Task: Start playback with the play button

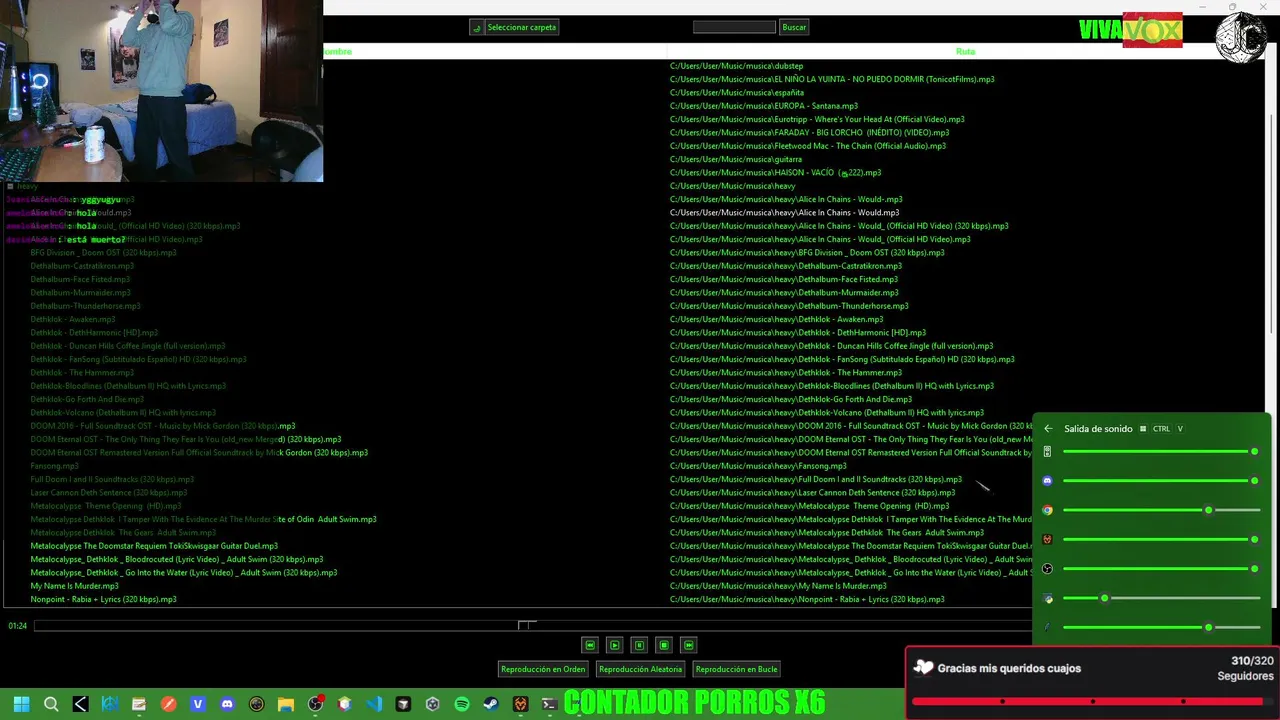Action: coord(615,645)
